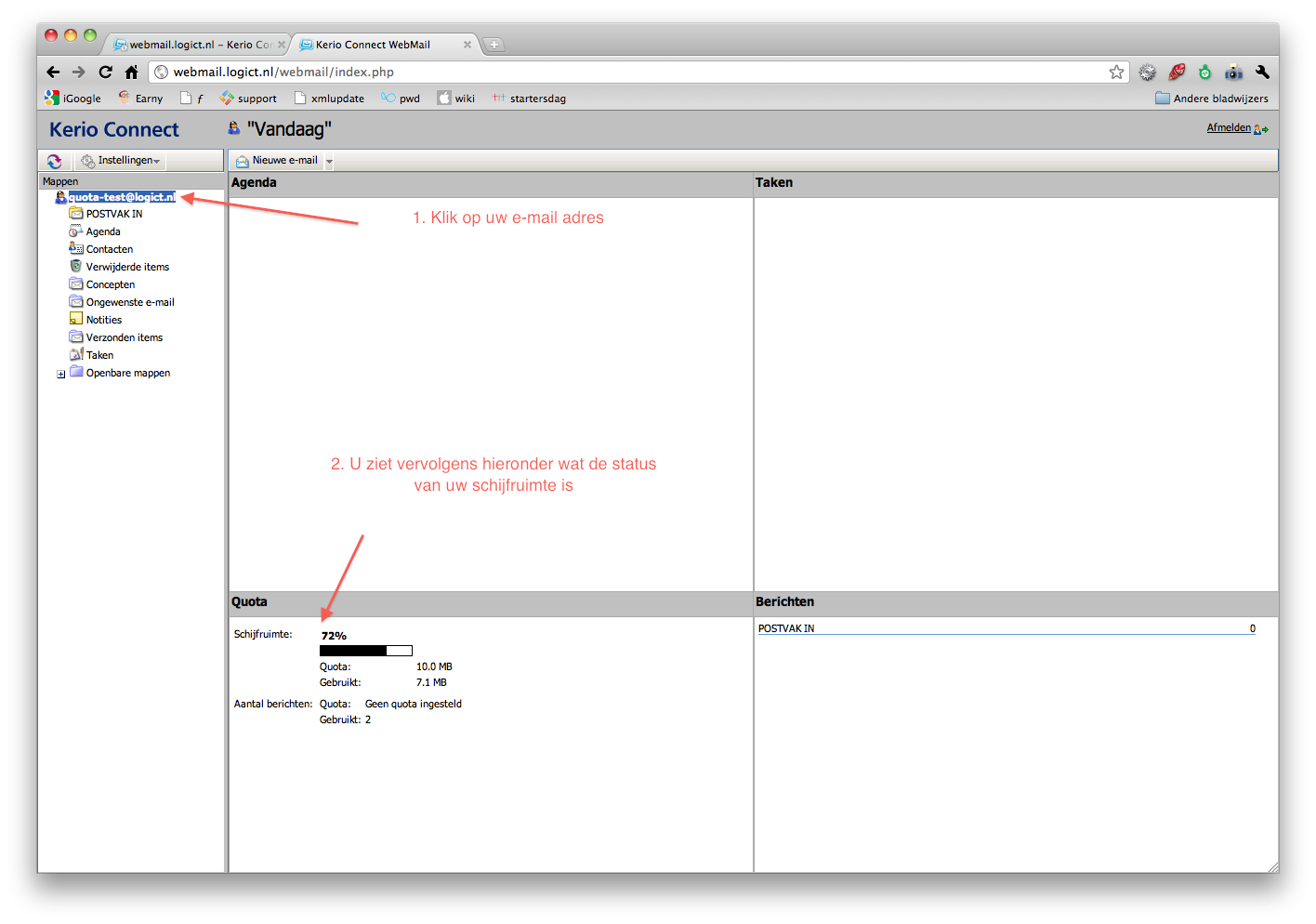Open the Taken folder in sidebar

(99, 355)
